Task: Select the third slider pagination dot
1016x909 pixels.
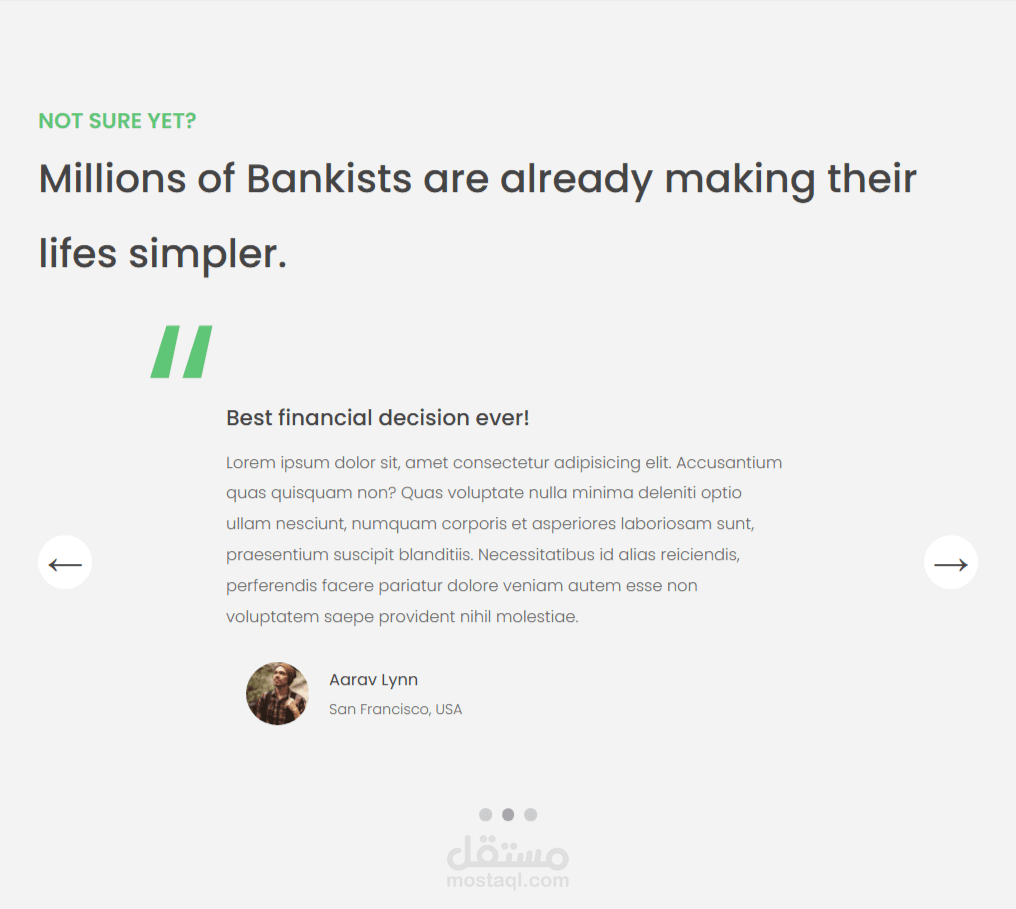Action: (531, 815)
